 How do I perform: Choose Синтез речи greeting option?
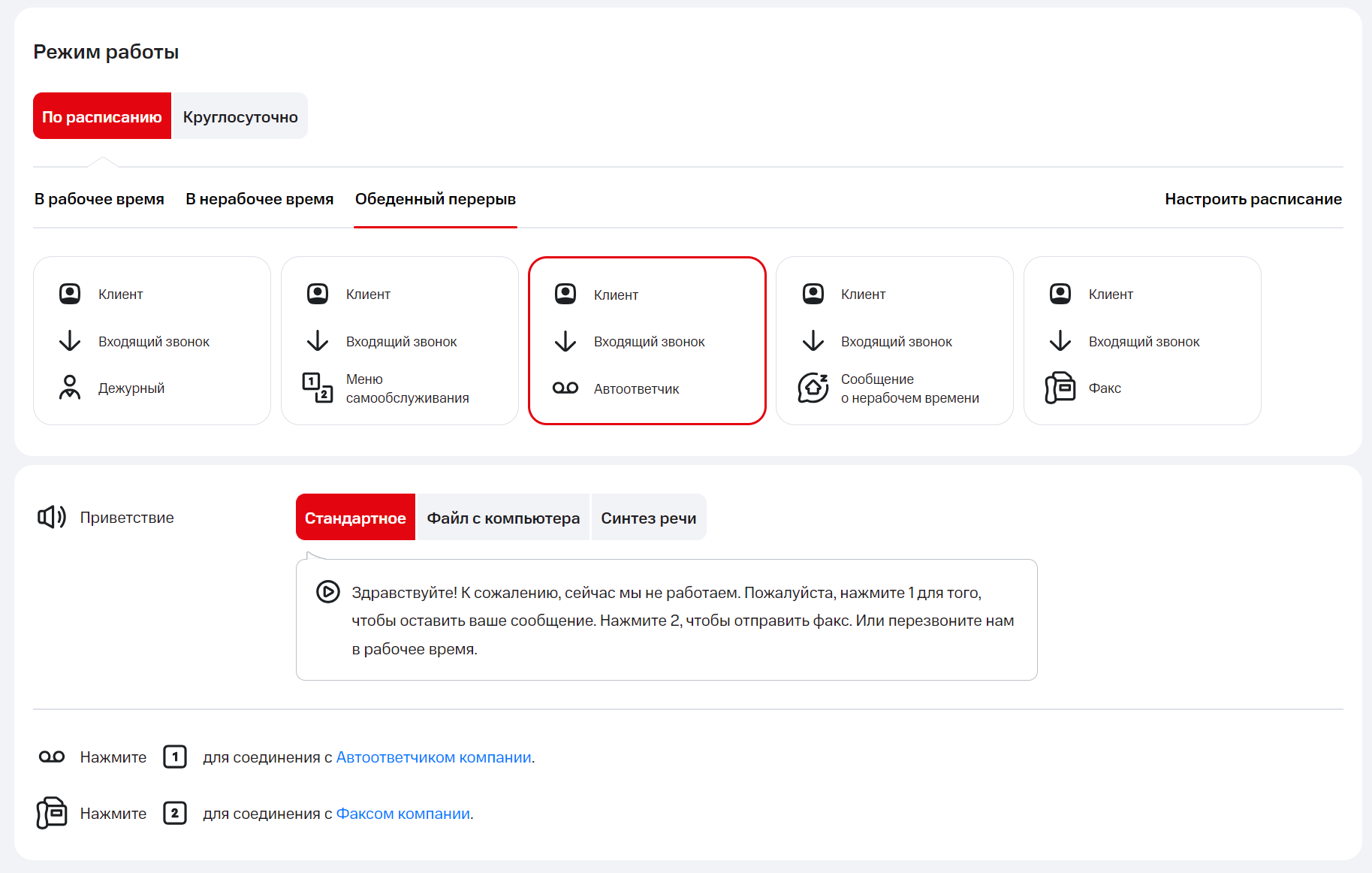(648, 518)
